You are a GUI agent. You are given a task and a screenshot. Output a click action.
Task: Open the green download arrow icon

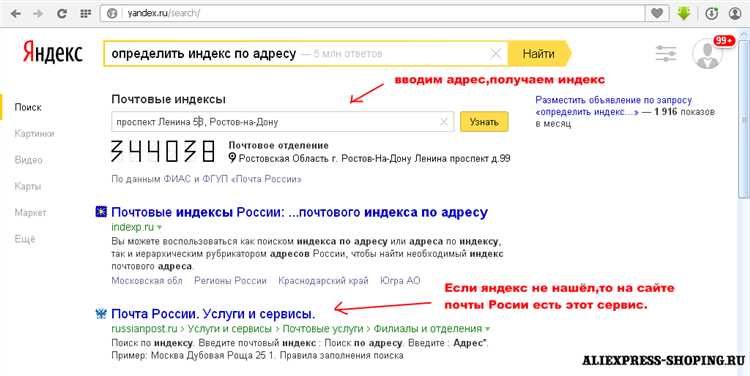click(684, 13)
